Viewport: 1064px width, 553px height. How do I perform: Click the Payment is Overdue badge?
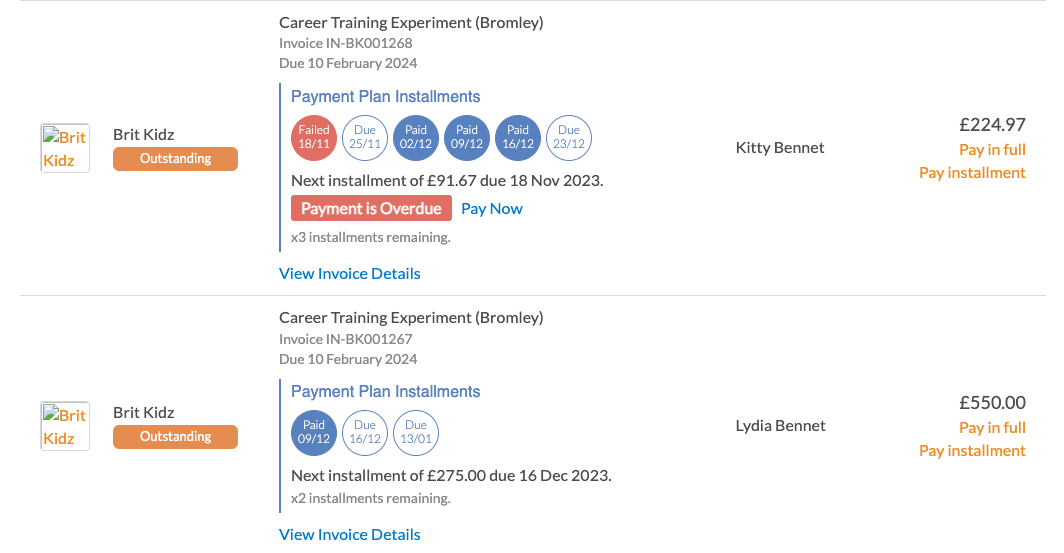tap(371, 208)
